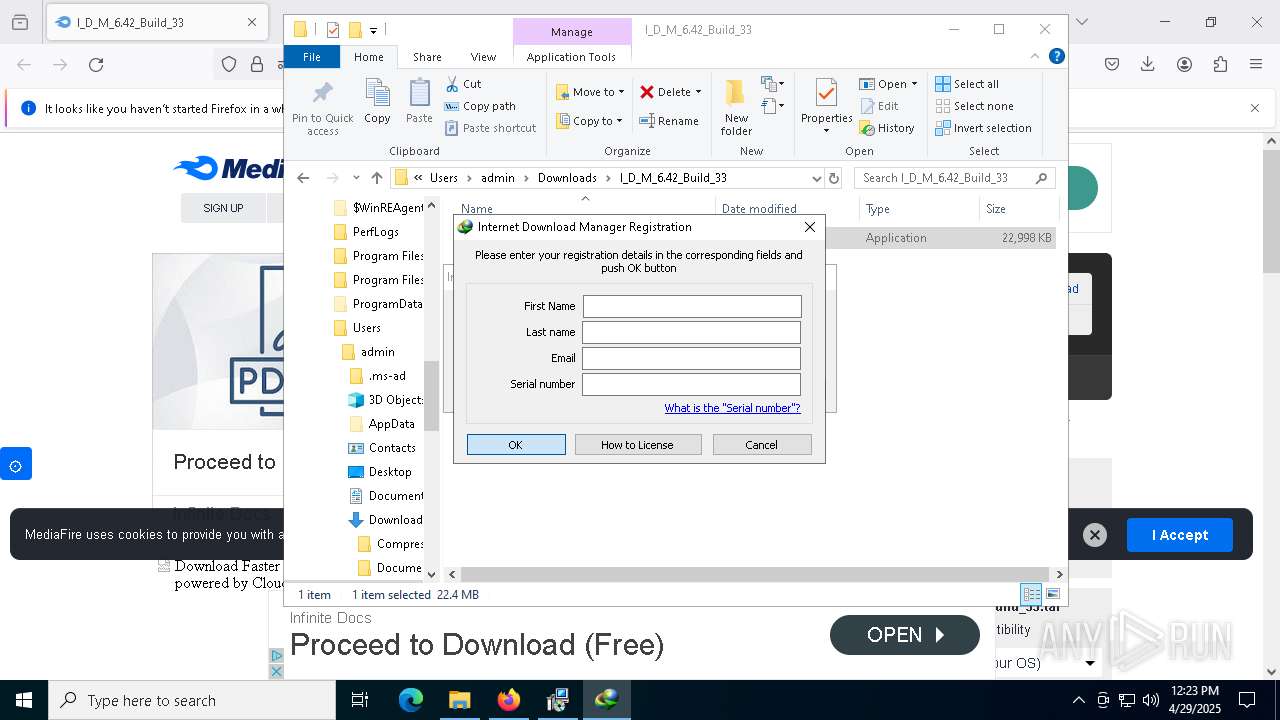Image resolution: width=1280 pixels, height=720 pixels.
Task: Open File Explorer taskbar icon
Action: 459,700
